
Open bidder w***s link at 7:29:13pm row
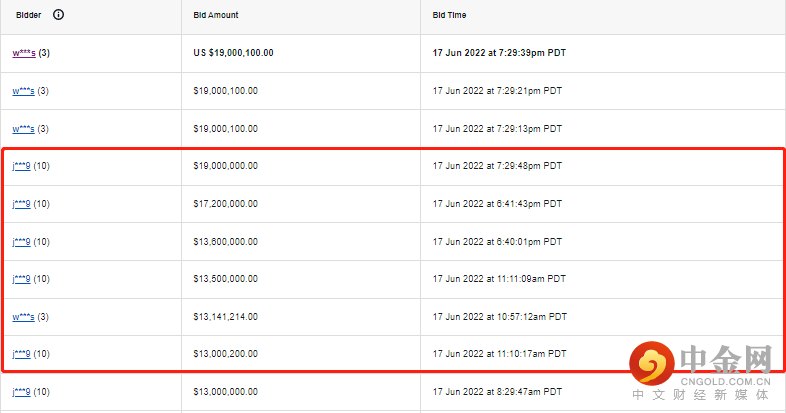click(x=23, y=128)
